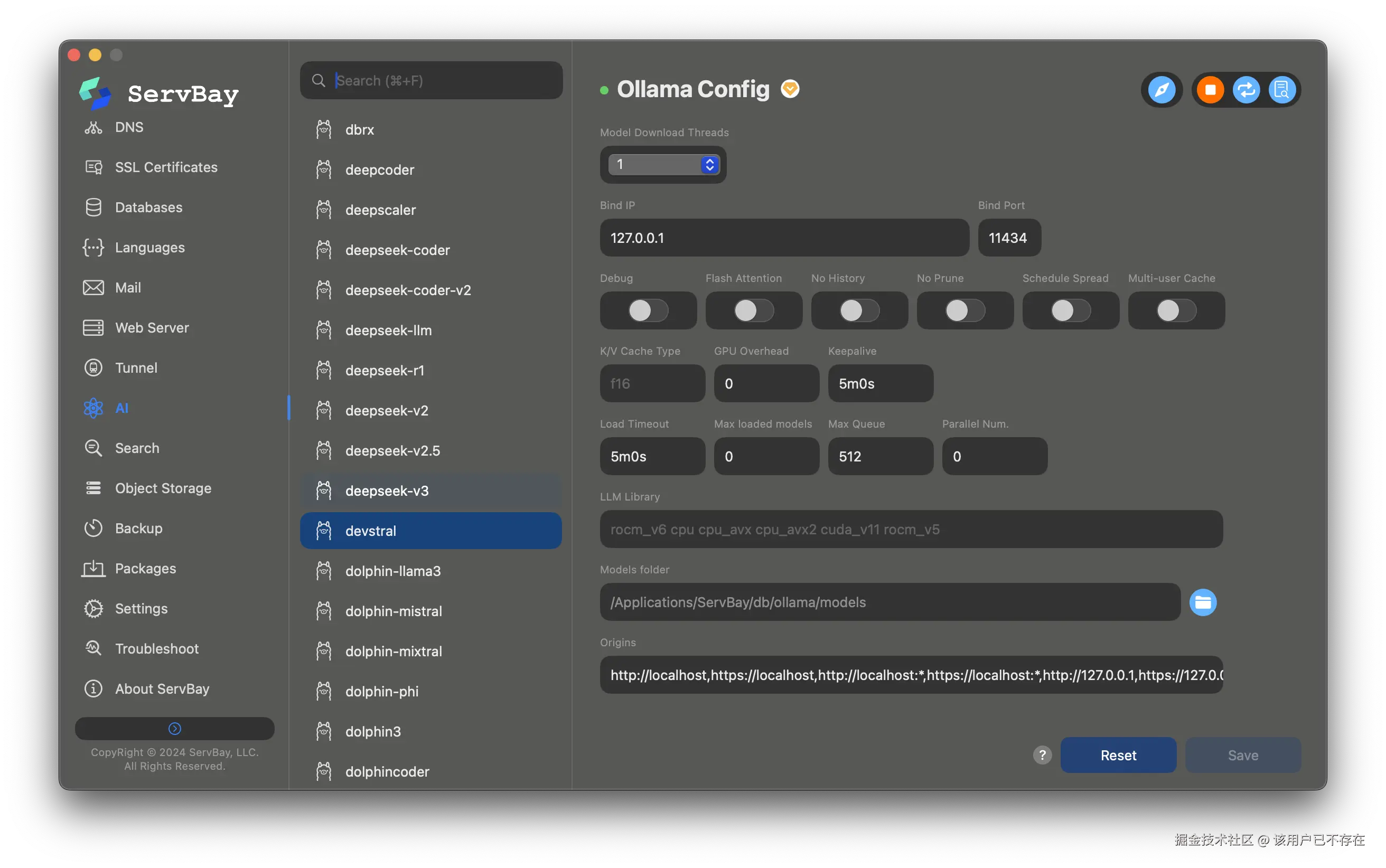Click the Models folder browse icon

pos(1202,602)
